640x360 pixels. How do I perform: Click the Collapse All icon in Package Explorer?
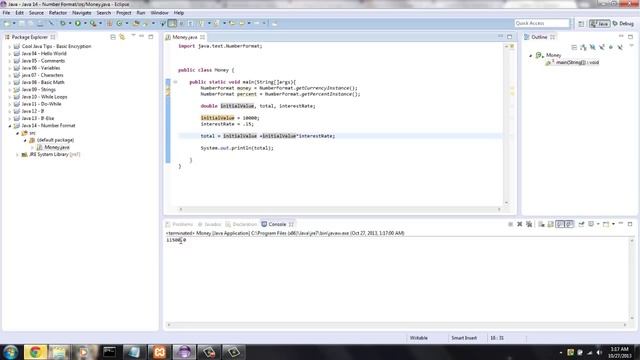click(x=113, y=37)
